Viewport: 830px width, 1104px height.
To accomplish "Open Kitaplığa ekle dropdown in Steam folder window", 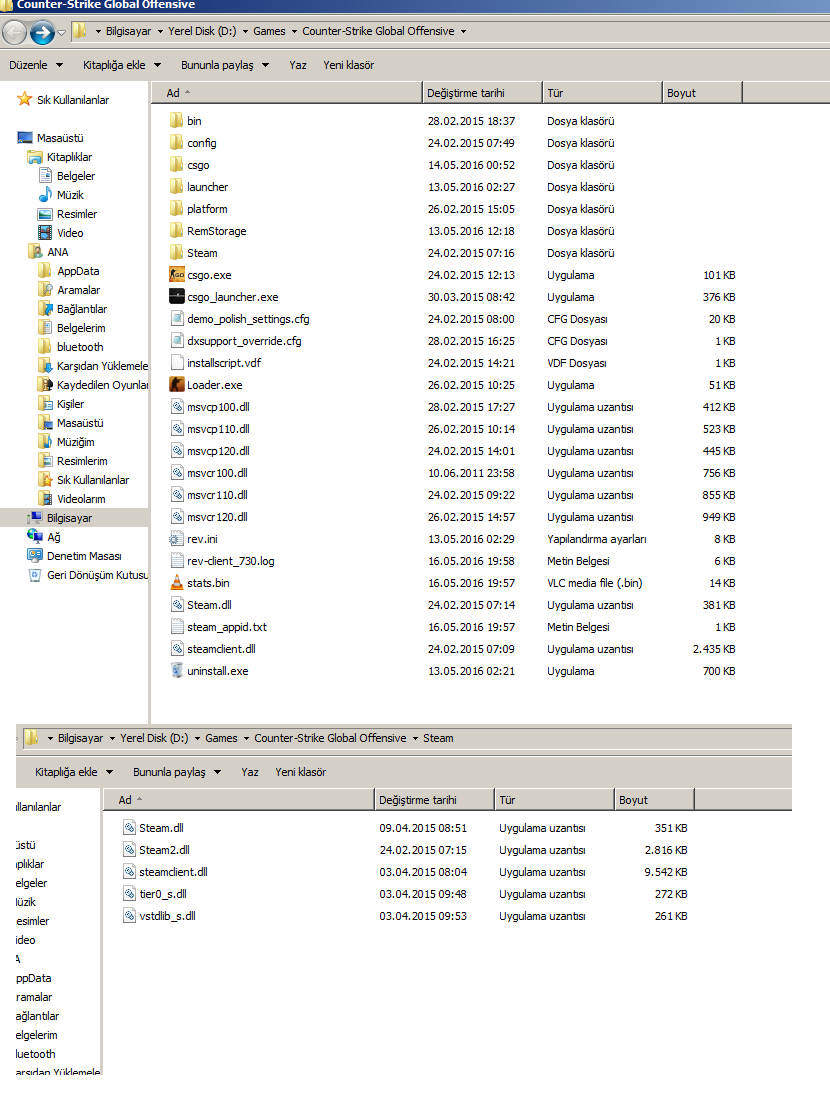I will [x=74, y=772].
